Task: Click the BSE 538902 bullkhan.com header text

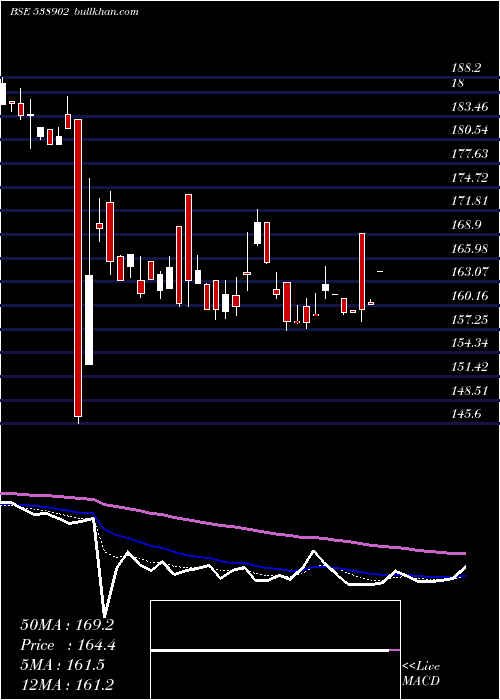Action: [x=74, y=12]
